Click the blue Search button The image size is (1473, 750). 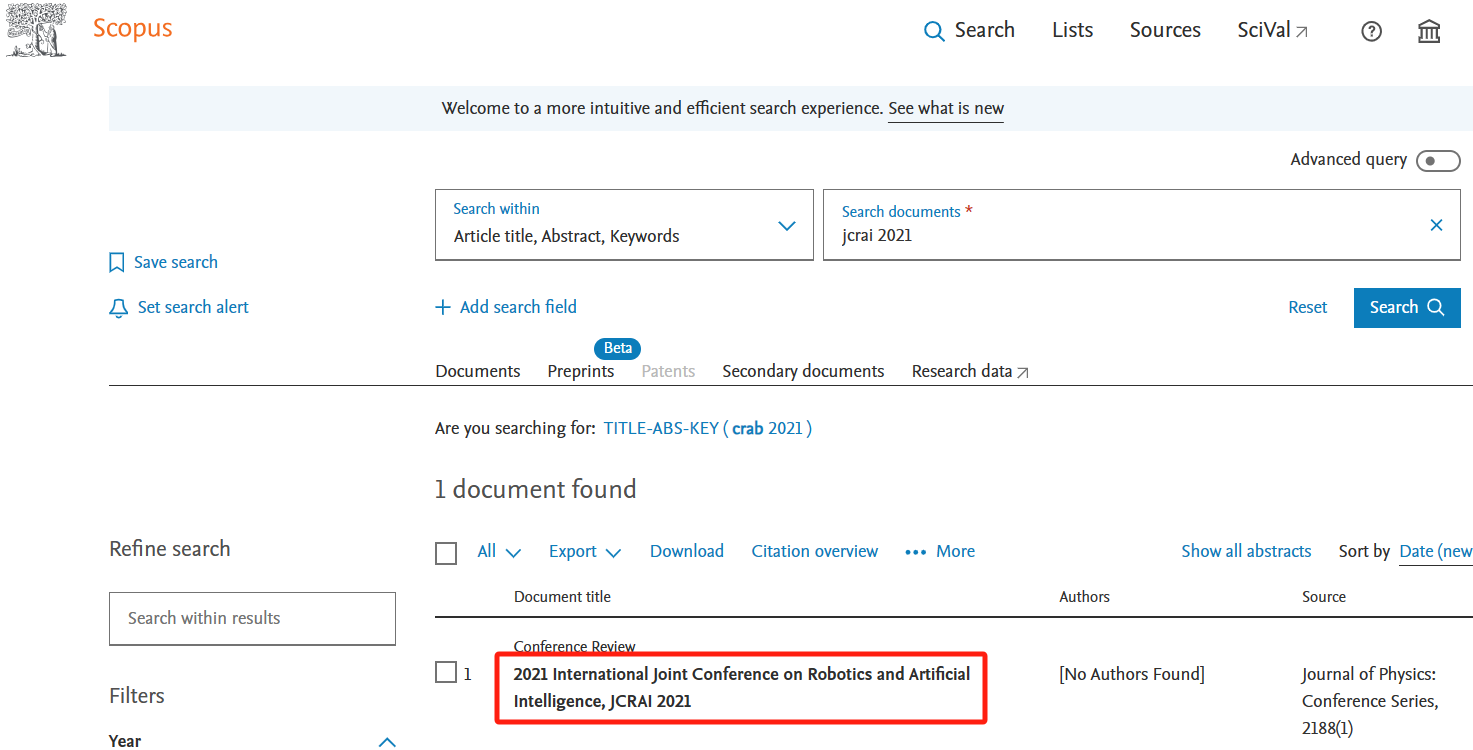pos(1406,308)
